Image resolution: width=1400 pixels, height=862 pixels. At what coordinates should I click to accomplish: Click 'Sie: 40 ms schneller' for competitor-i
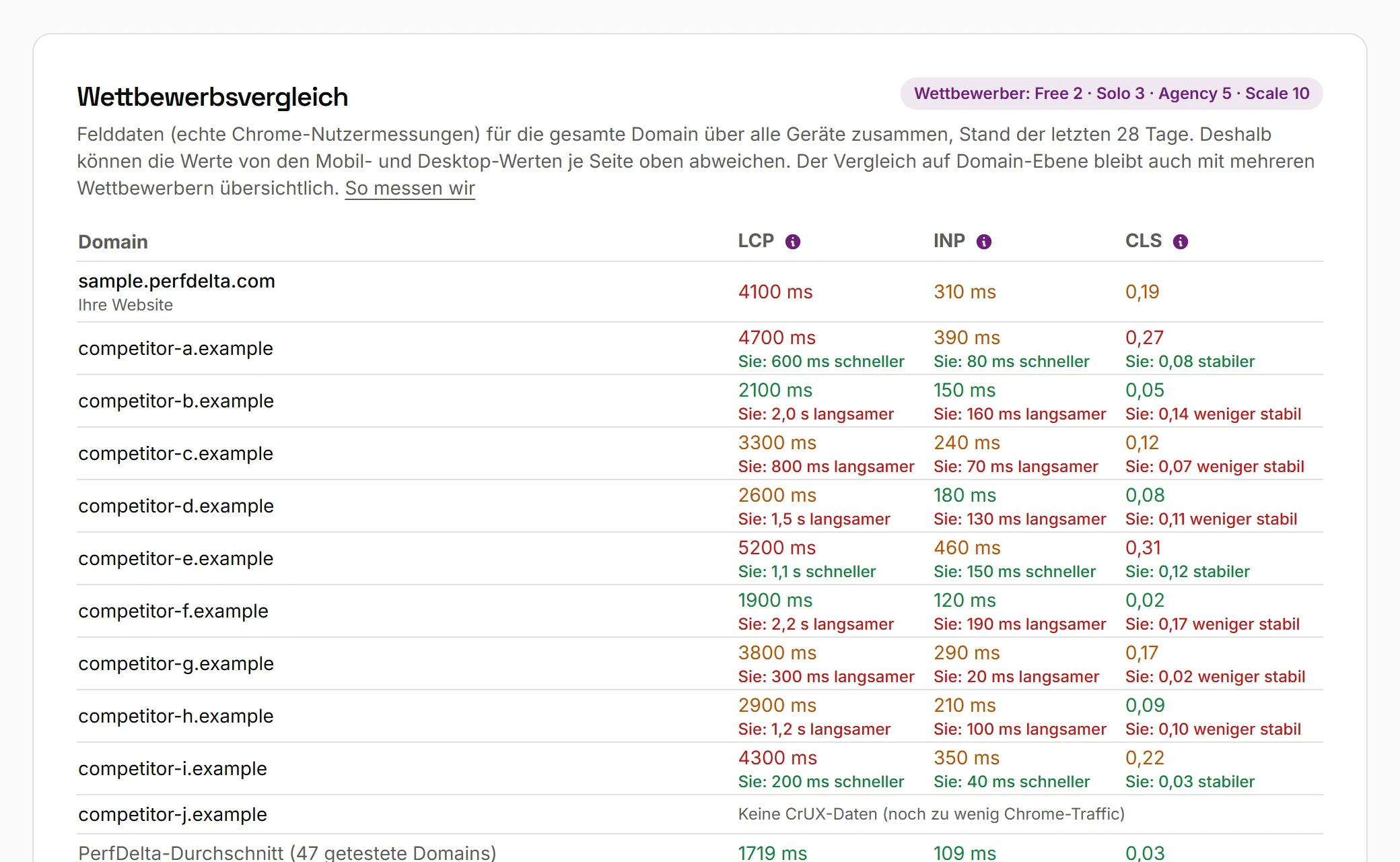[1012, 782]
